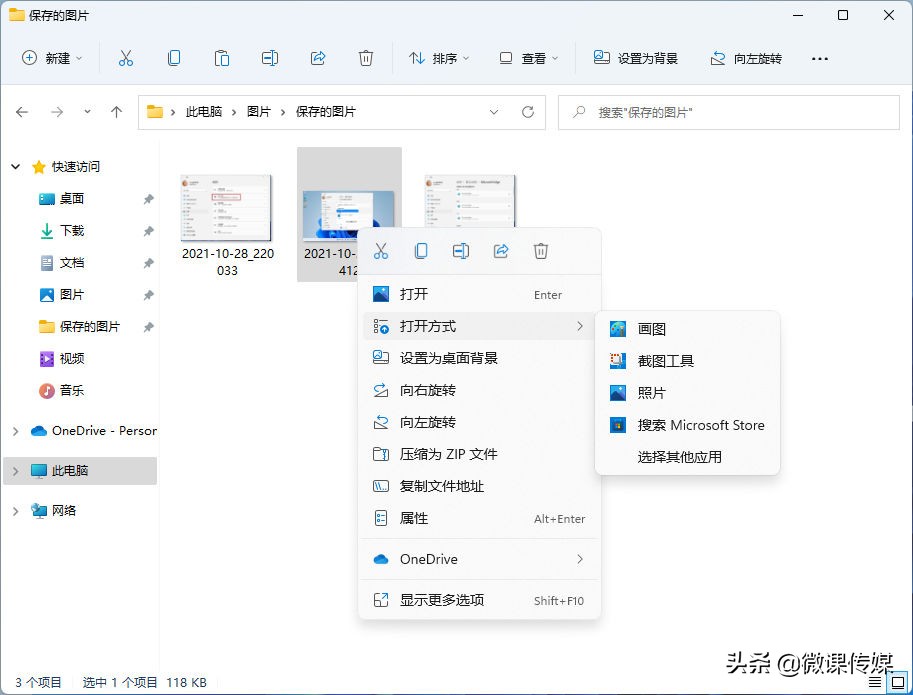913x695 pixels.
Task: Click the Copy icon in the context menu
Action: click(x=421, y=251)
